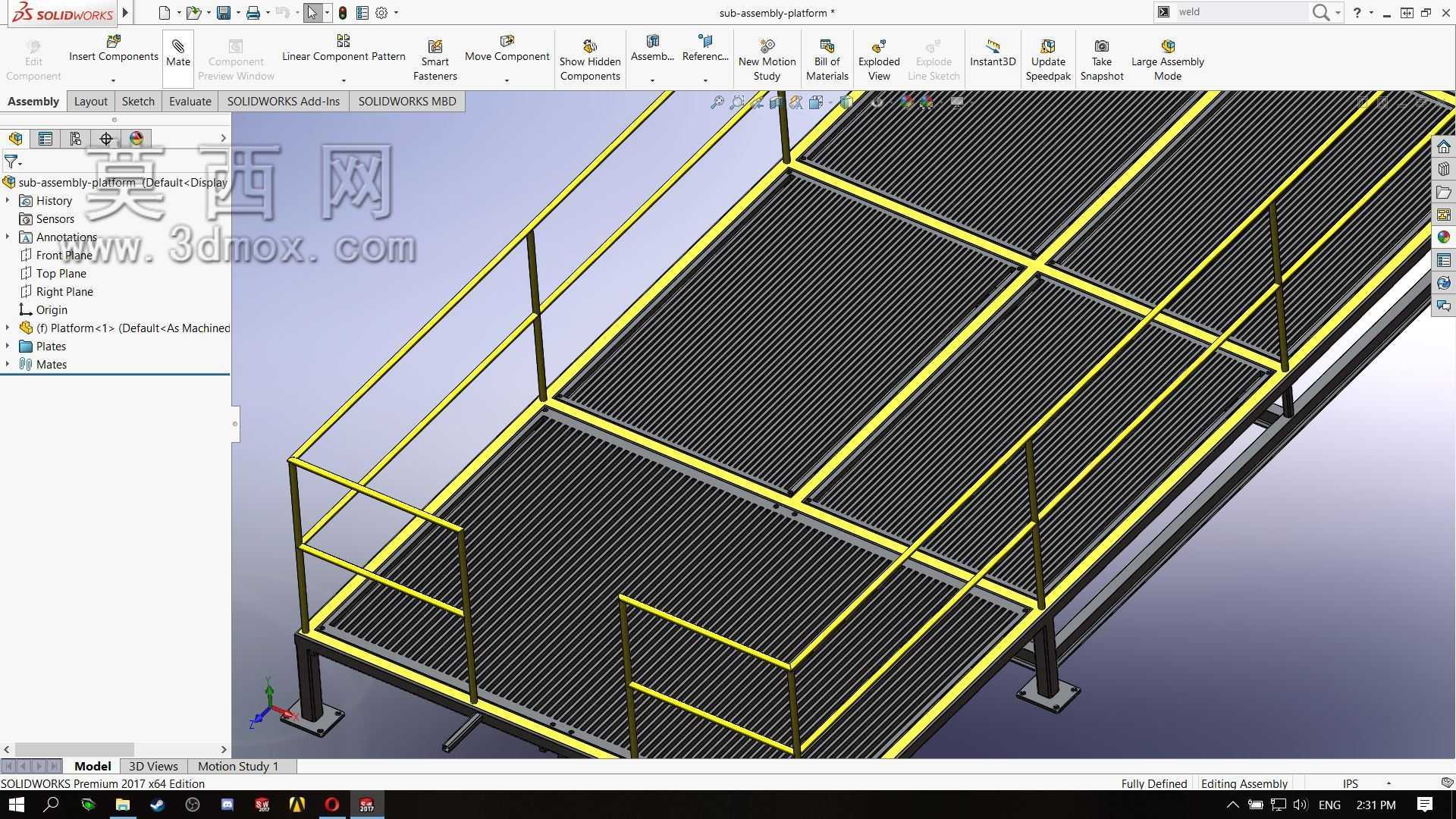The width and height of the screenshot is (1456, 819).
Task: Open the DisplayManager color ball tab
Action: click(x=136, y=139)
